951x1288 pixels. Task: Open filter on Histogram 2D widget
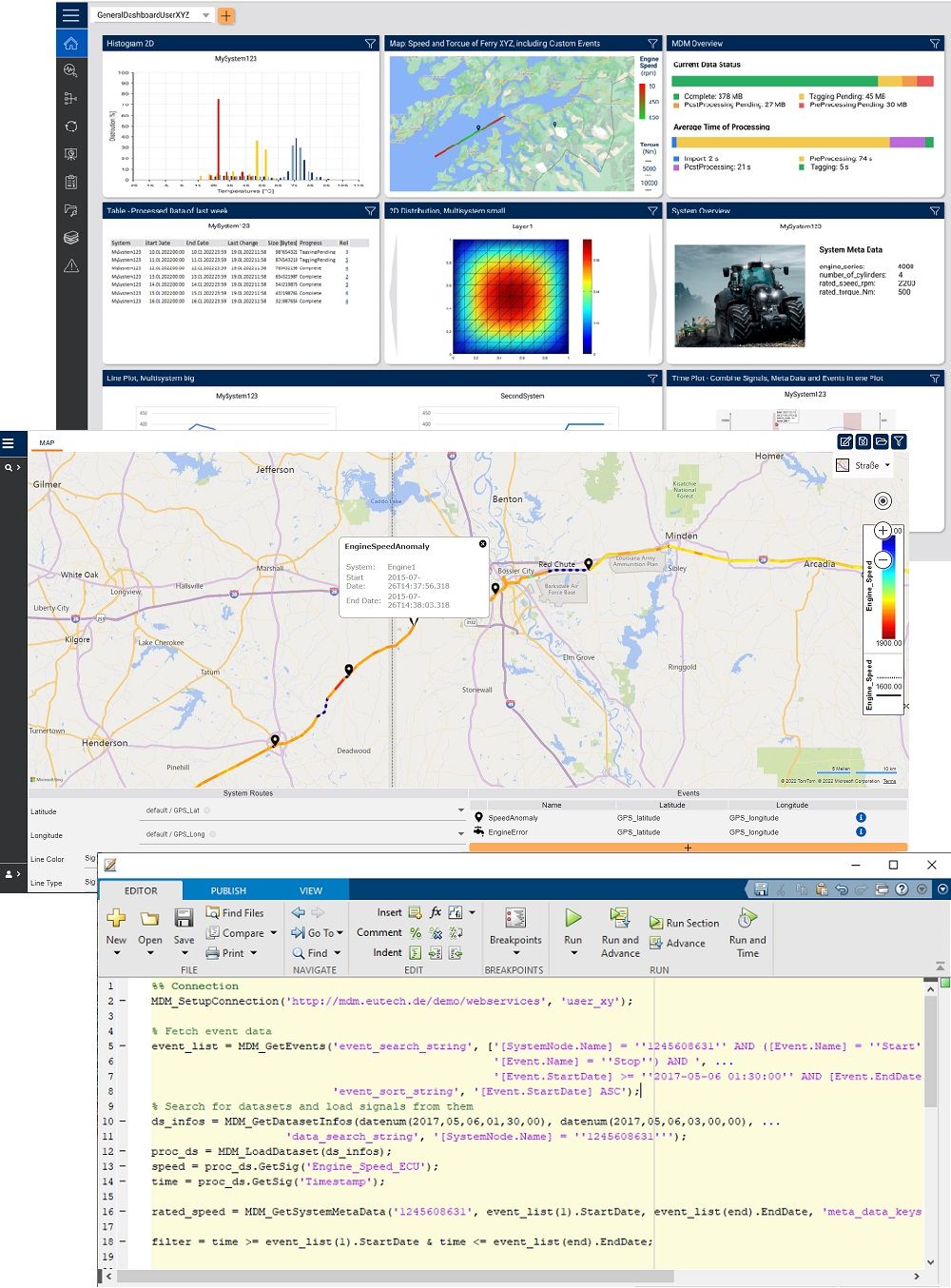tap(370, 44)
